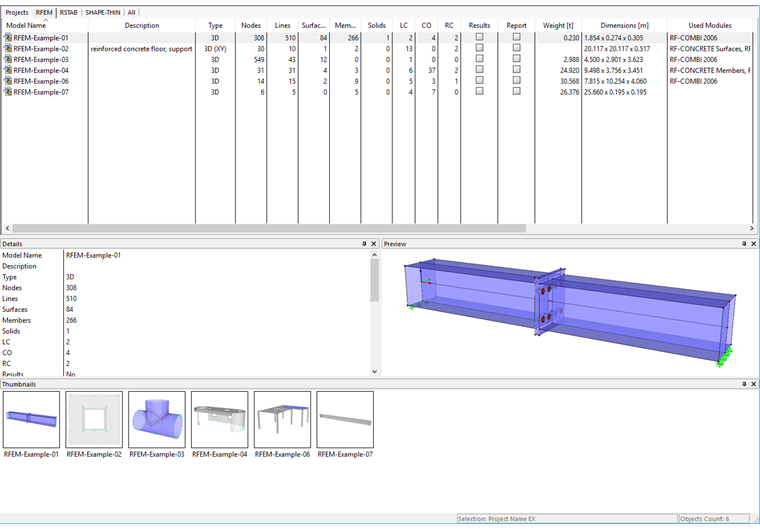Click the 3D beam model preview image
This screenshot has width=760, height=529.
(570, 313)
